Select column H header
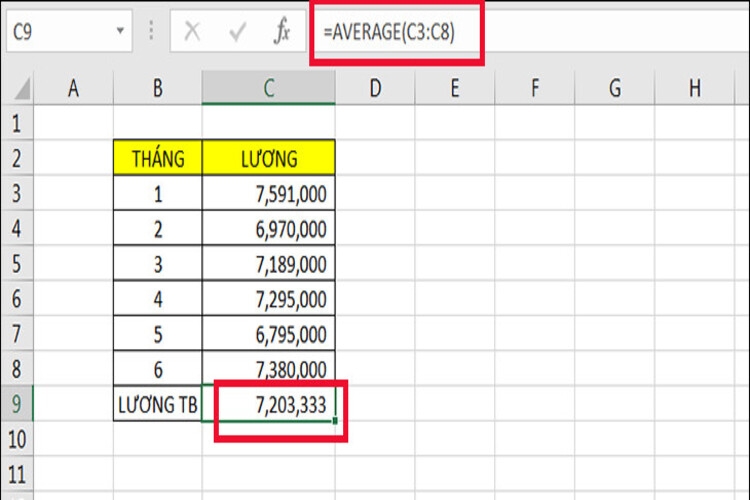 [694, 88]
